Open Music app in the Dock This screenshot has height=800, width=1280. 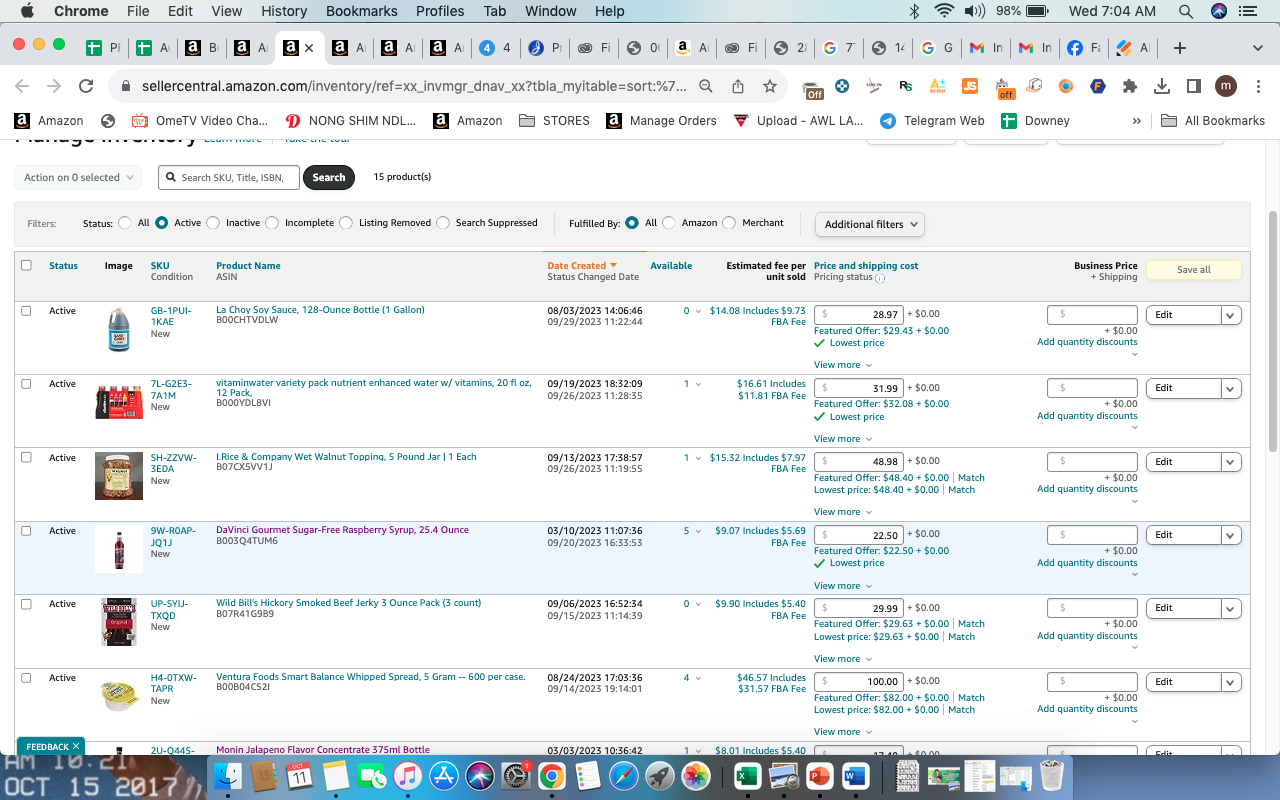coord(407,776)
